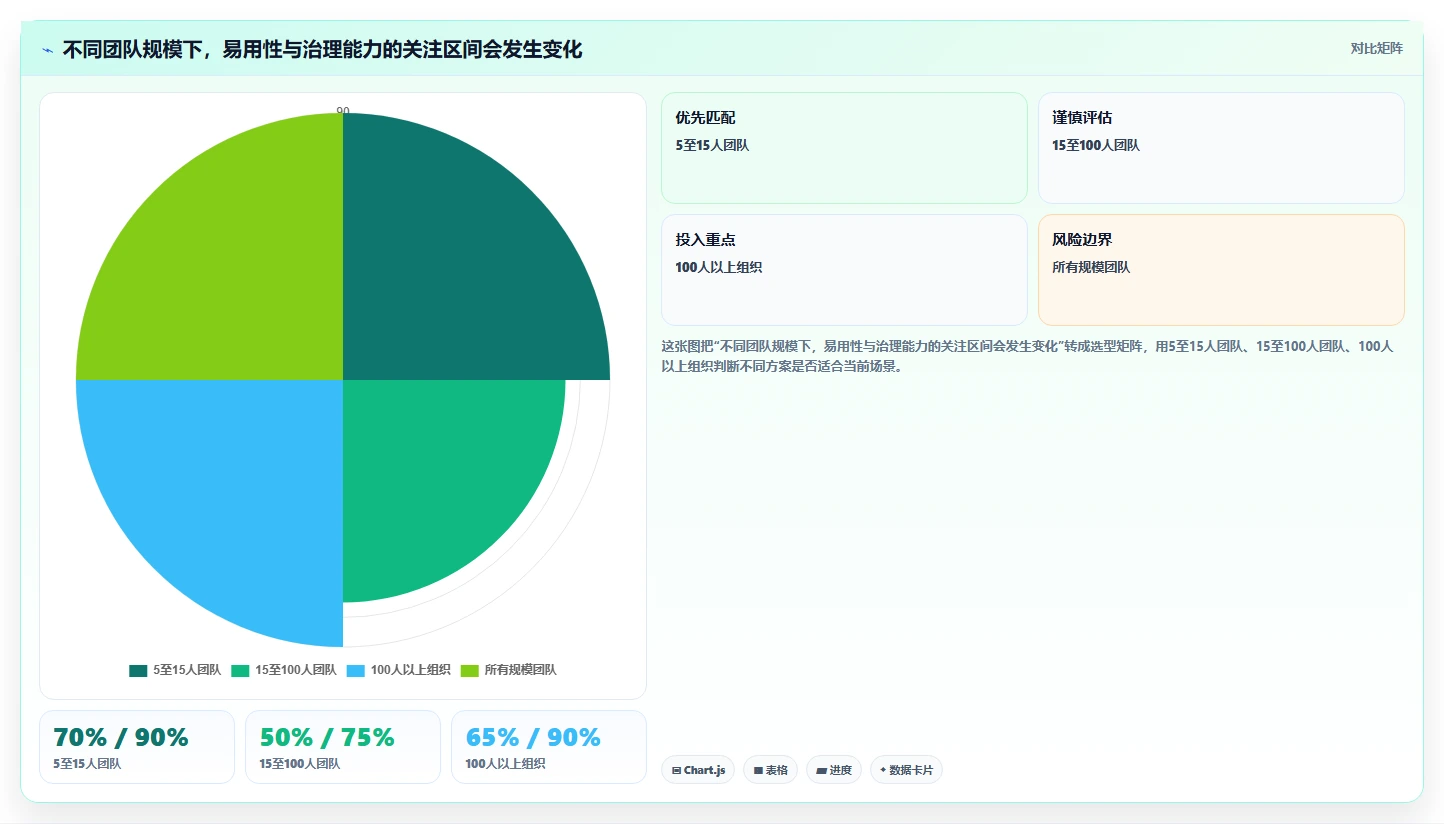Select the 数据卡片 chip

coord(906,770)
